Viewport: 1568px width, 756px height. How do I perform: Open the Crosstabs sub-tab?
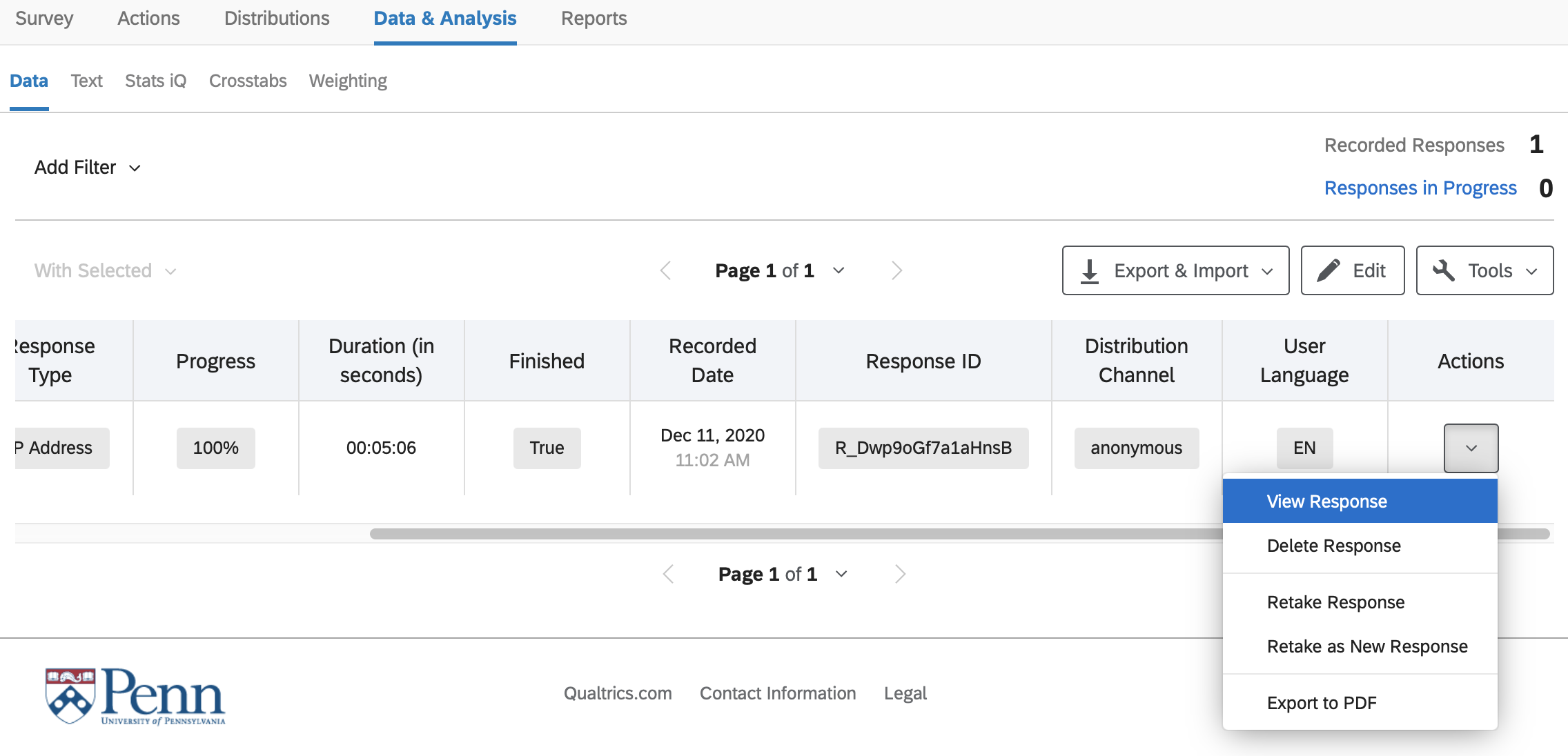pyautogui.click(x=248, y=81)
